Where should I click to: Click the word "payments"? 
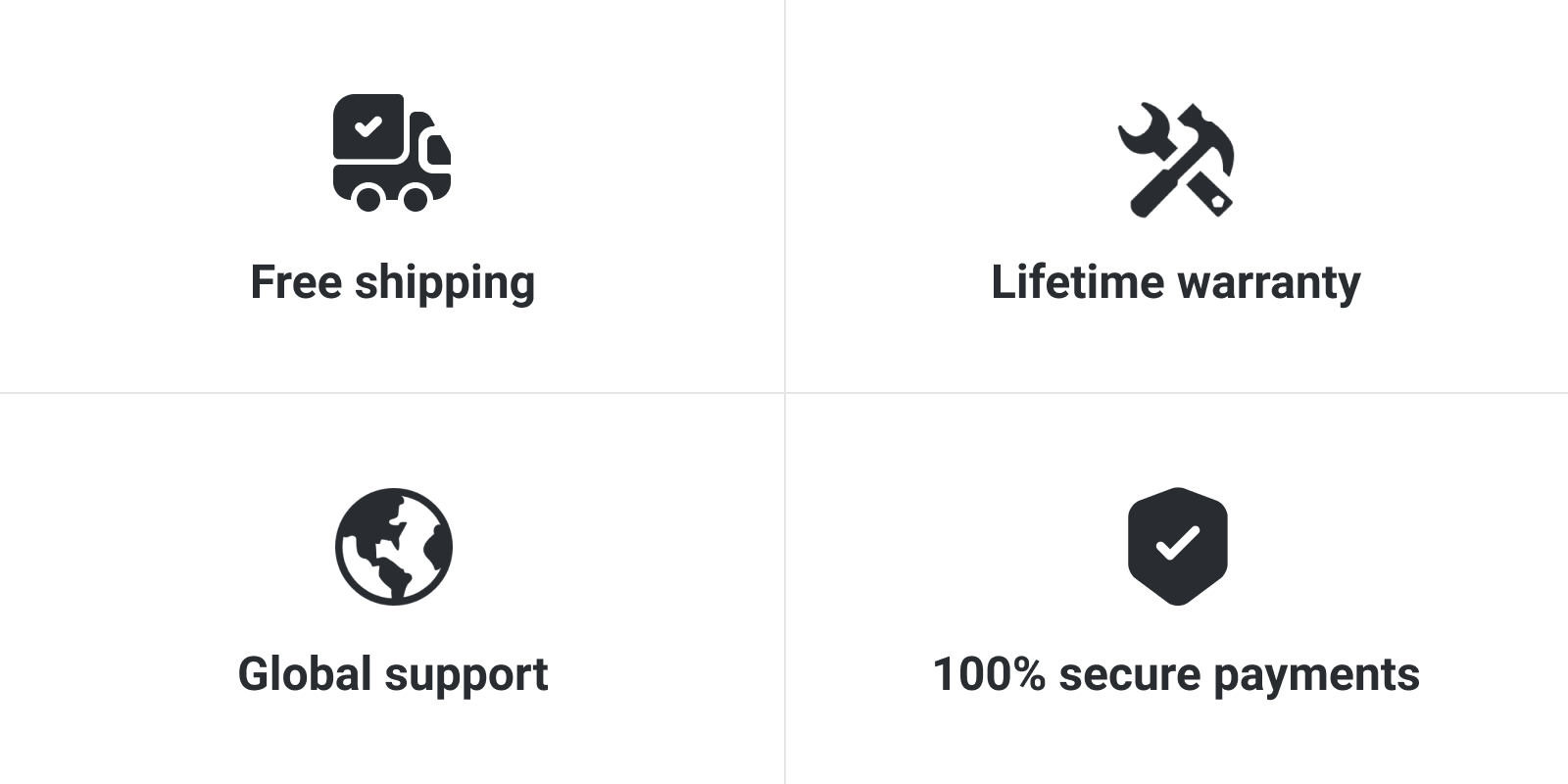click(1316, 677)
